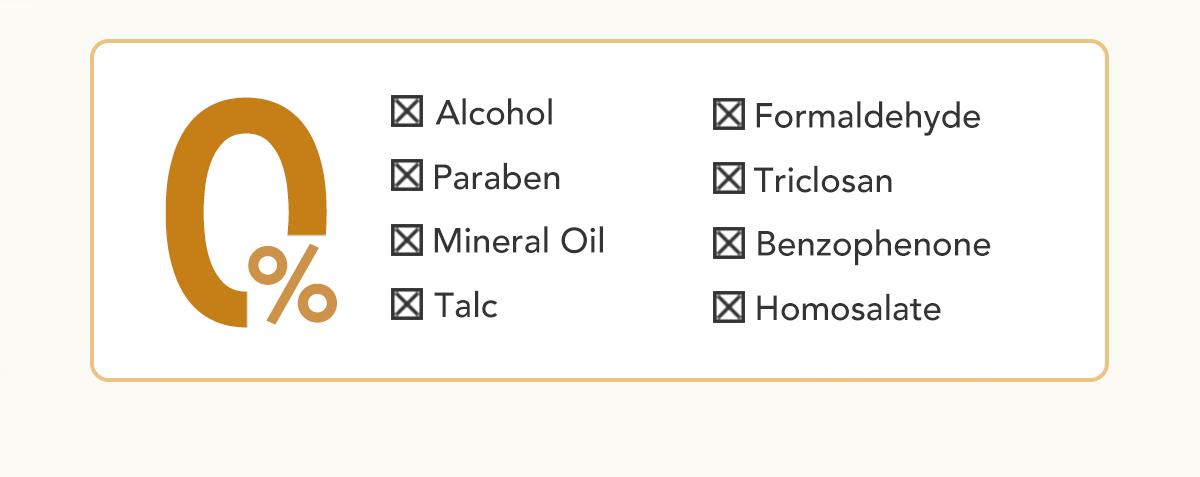Click the small percent symbol

pos(292,285)
